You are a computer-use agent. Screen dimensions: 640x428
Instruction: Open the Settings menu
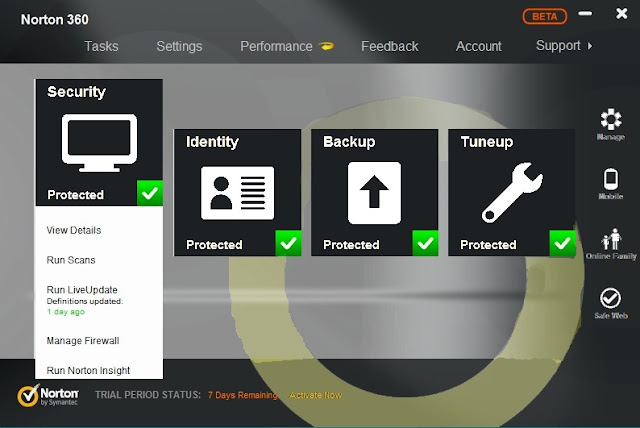point(179,46)
